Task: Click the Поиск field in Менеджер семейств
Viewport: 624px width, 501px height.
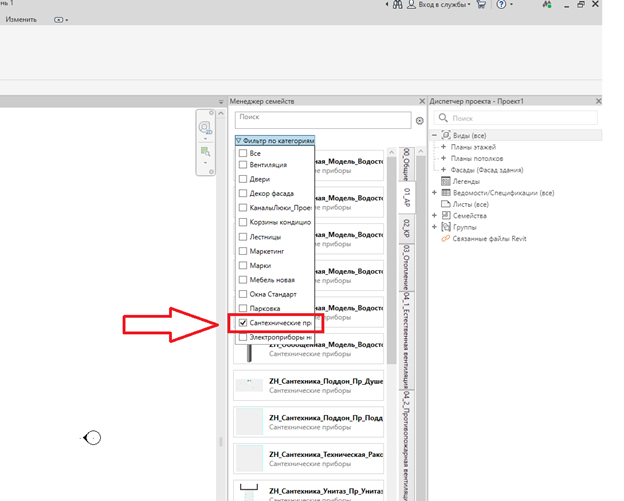Action: click(x=323, y=120)
